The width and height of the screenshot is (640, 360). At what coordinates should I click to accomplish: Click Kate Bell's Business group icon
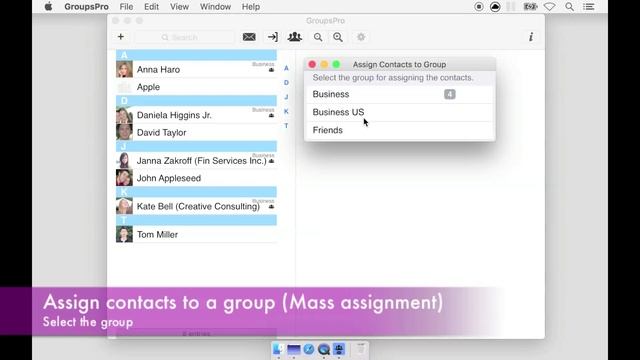[x=271, y=207]
